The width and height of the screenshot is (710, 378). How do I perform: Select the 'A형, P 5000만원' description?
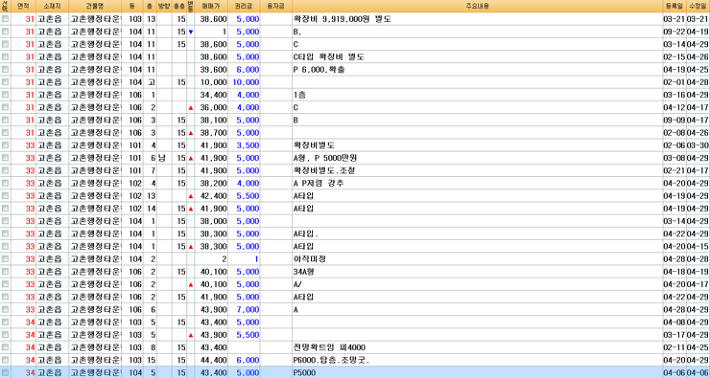tap(477, 158)
